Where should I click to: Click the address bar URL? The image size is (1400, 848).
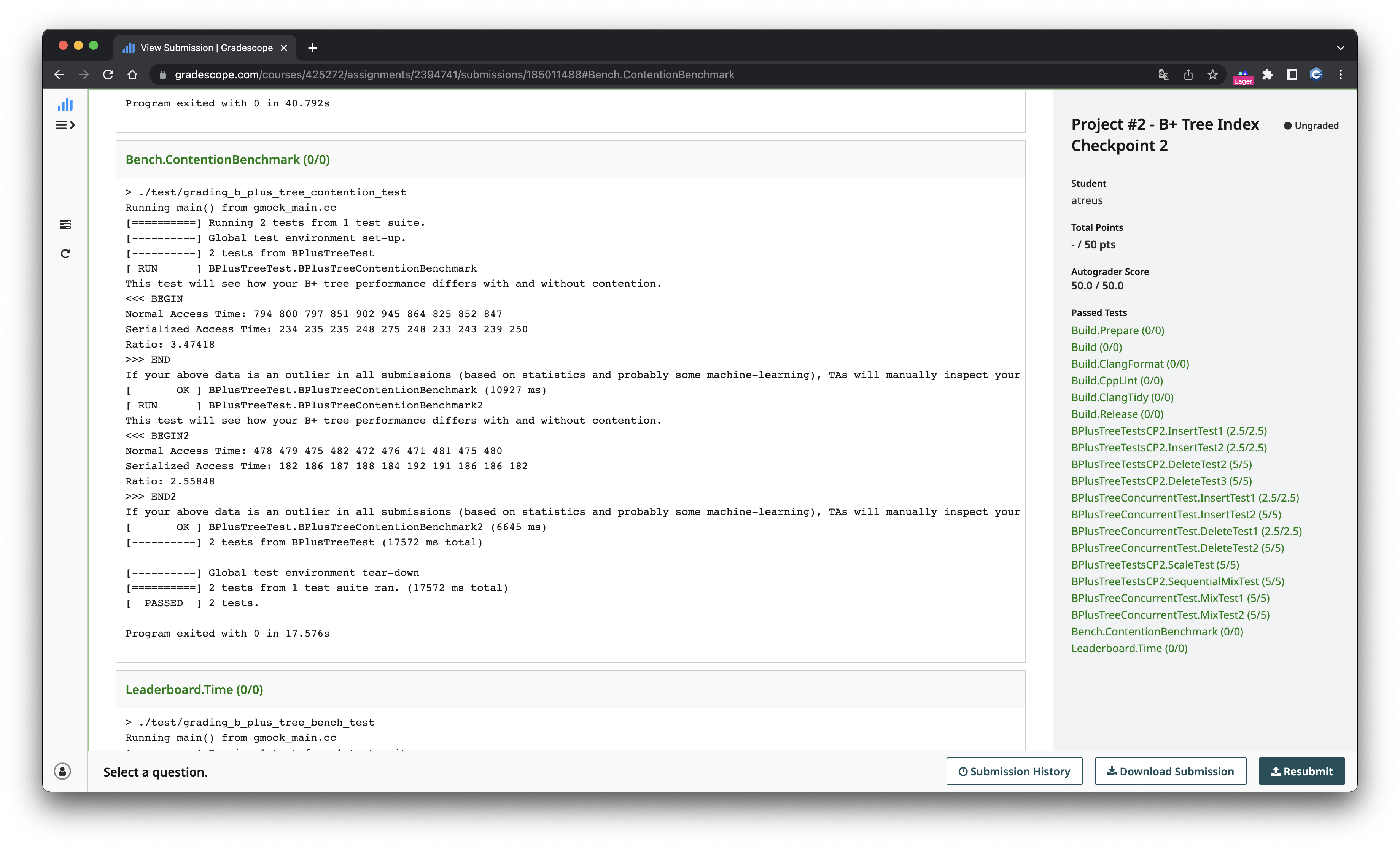point(454,75)
